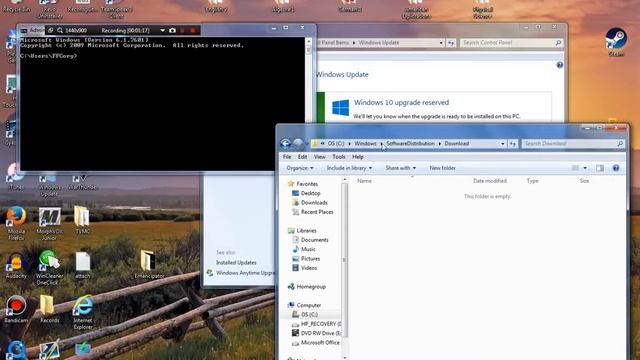Select Favorites in navigation pane
The height and width of the screenshot is (360, 640).
tap(303, 184)
